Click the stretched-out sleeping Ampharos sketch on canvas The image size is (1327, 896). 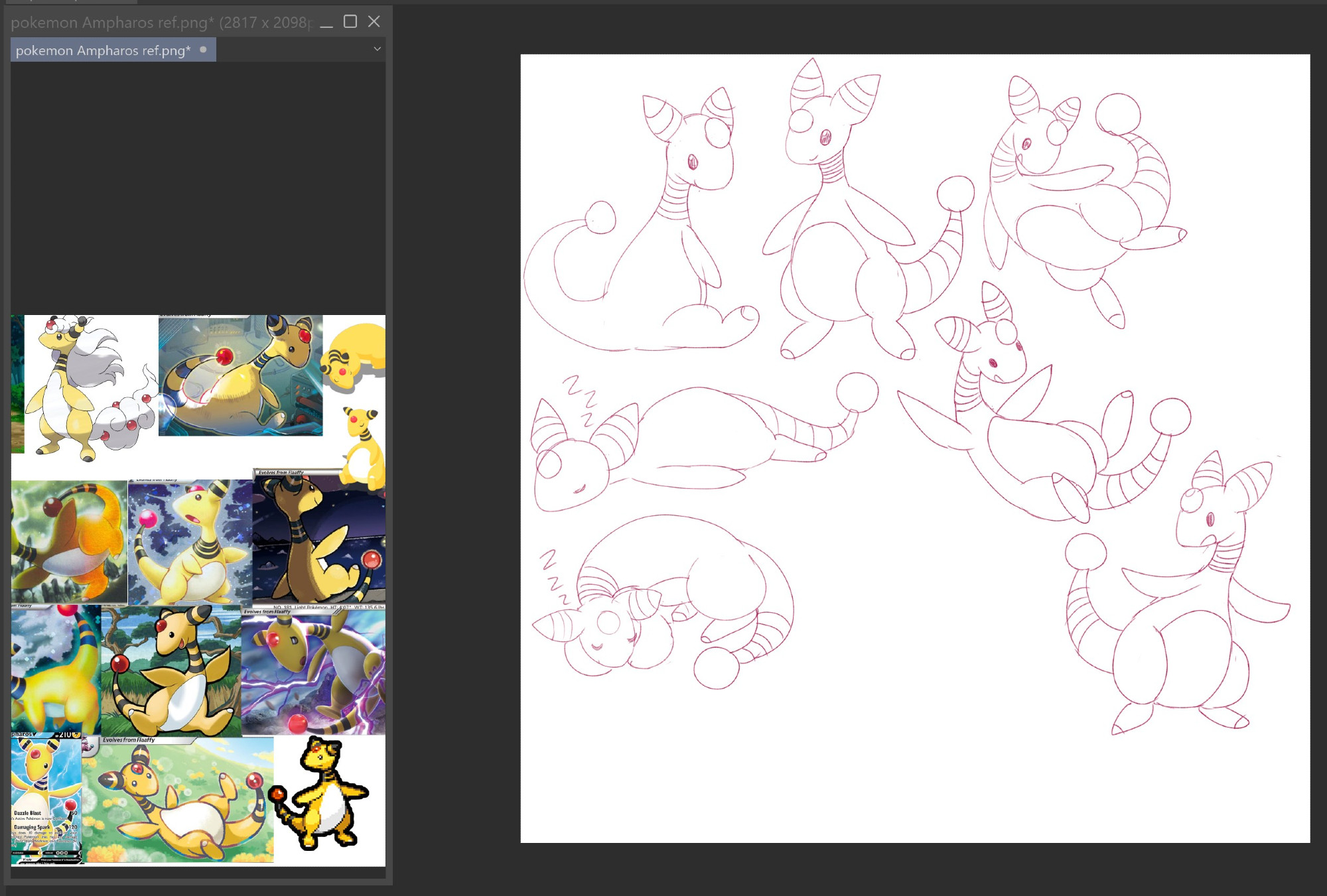(x=705, y=442)
